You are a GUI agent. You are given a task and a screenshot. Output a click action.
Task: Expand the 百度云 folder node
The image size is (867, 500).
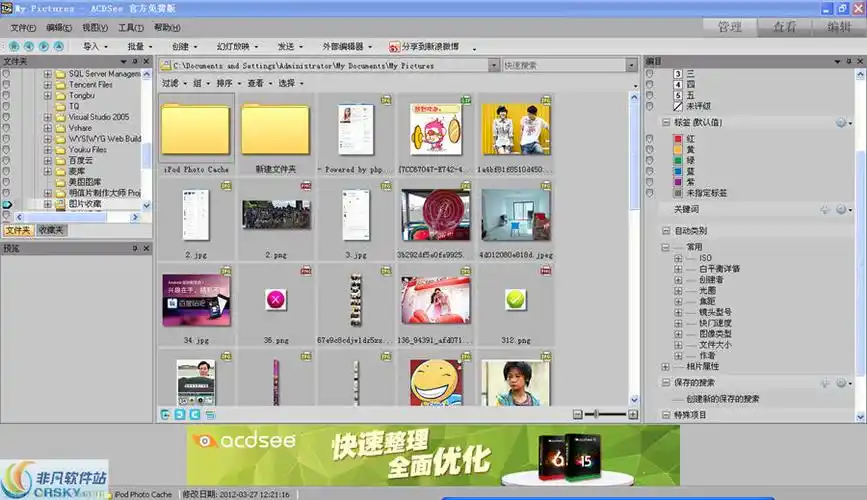(48, 160)
